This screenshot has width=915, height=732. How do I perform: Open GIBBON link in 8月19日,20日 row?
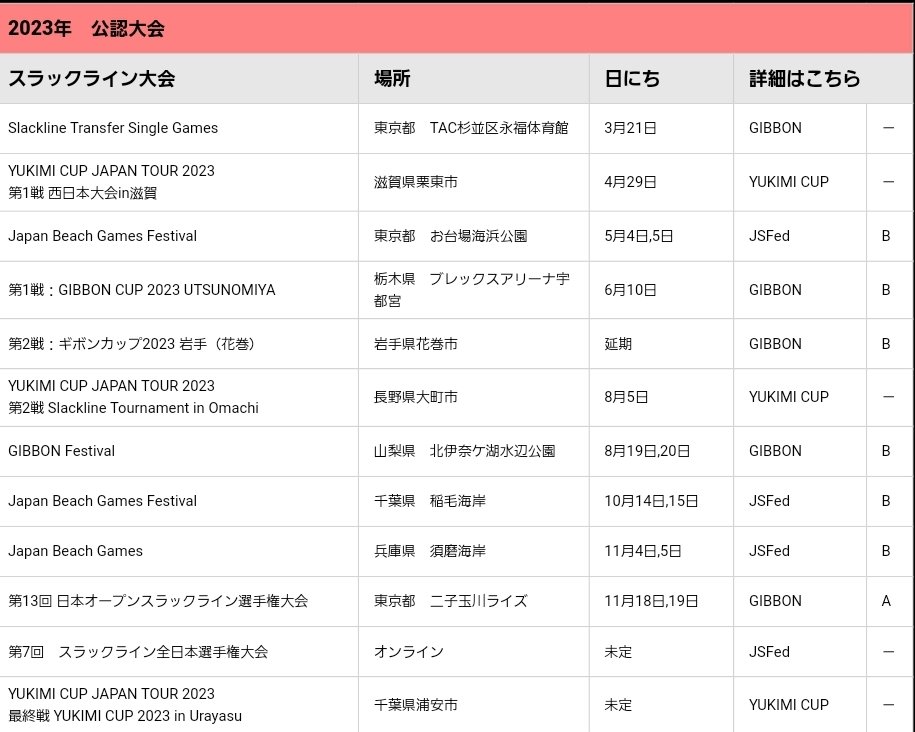point(775,451)
